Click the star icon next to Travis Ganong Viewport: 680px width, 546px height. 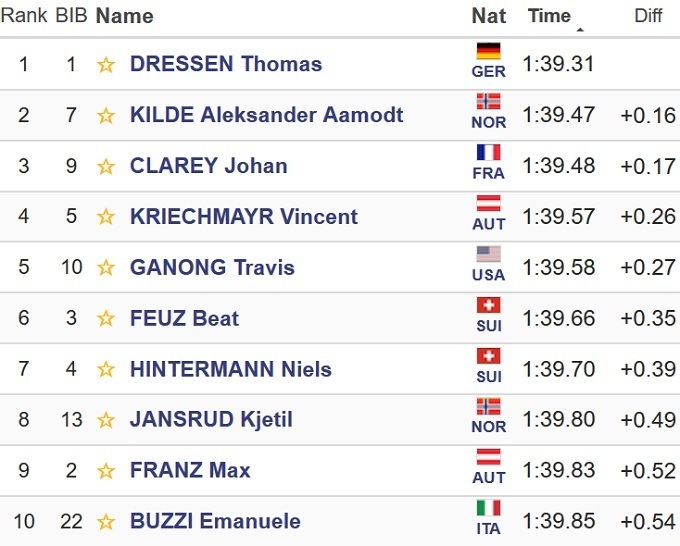pos(106,268)
